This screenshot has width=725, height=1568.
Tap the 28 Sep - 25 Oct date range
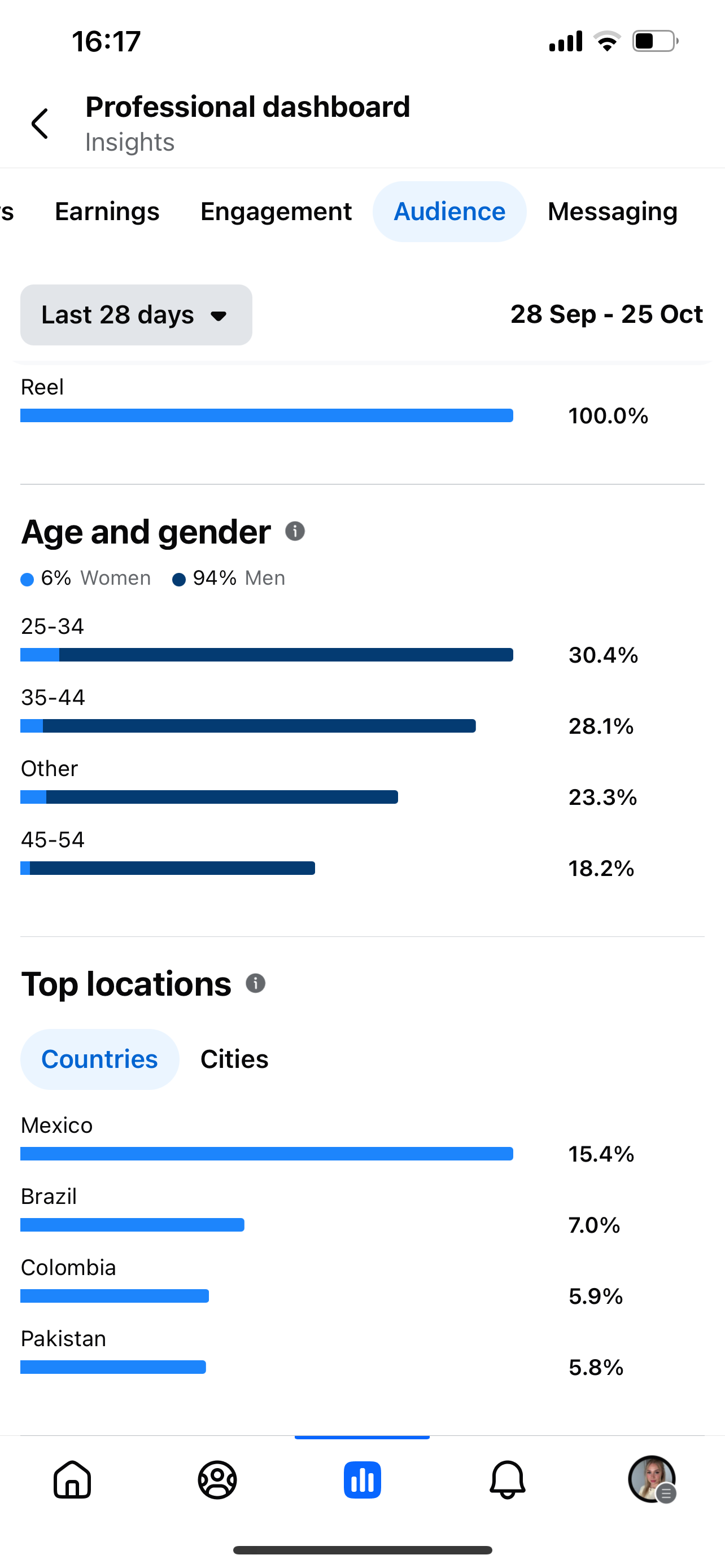[x=606, y=315]
